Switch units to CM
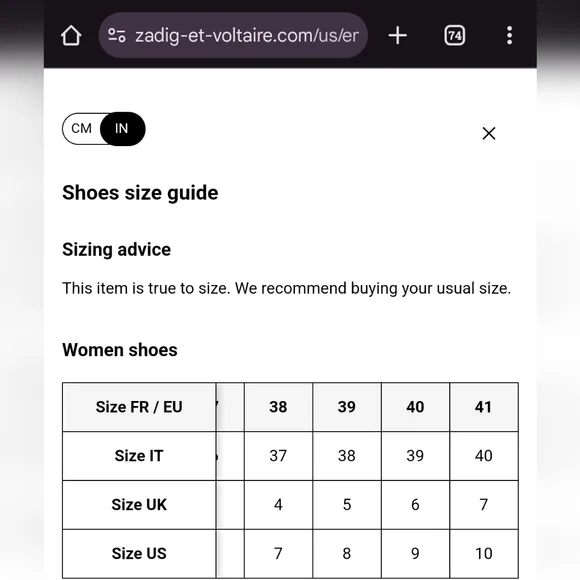 coord(81,128)
